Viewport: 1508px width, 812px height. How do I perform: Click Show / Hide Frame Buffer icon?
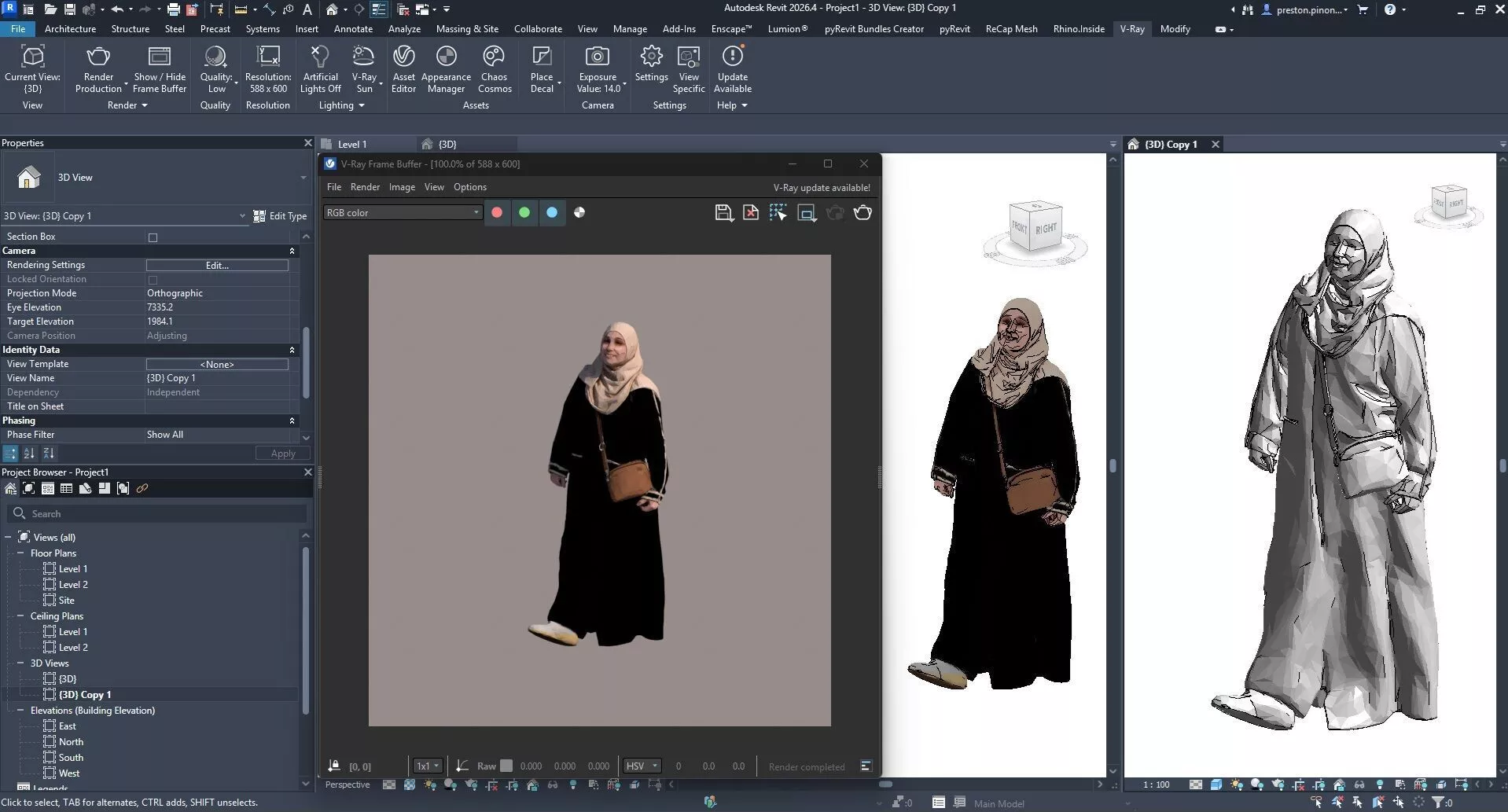click(160, 57)
